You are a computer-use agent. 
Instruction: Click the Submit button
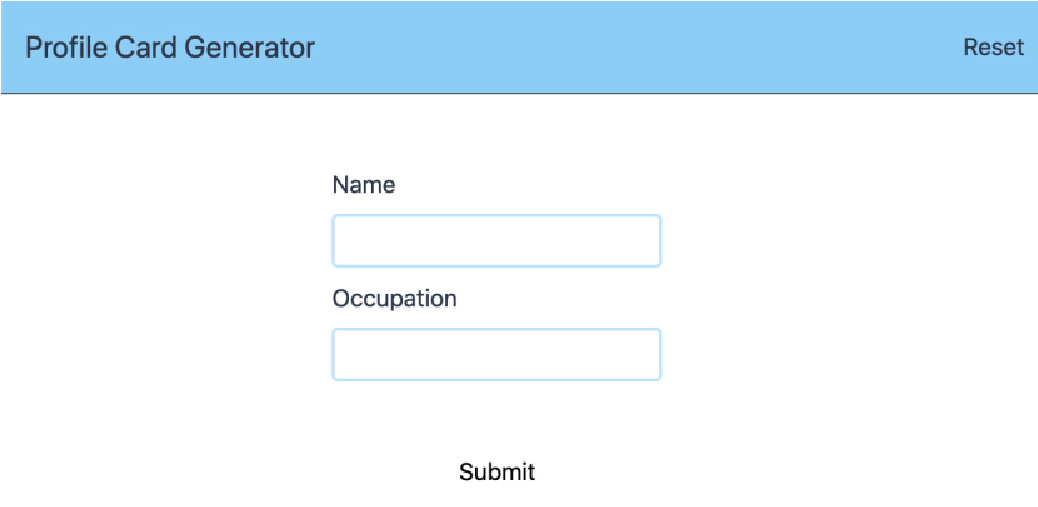click(x=496, y=472)
